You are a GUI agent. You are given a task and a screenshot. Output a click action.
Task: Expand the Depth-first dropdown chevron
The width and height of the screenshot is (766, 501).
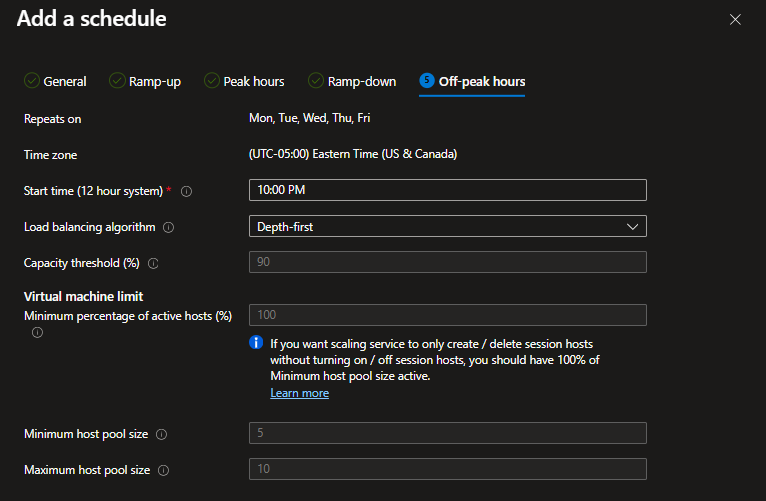coord(632,227)
